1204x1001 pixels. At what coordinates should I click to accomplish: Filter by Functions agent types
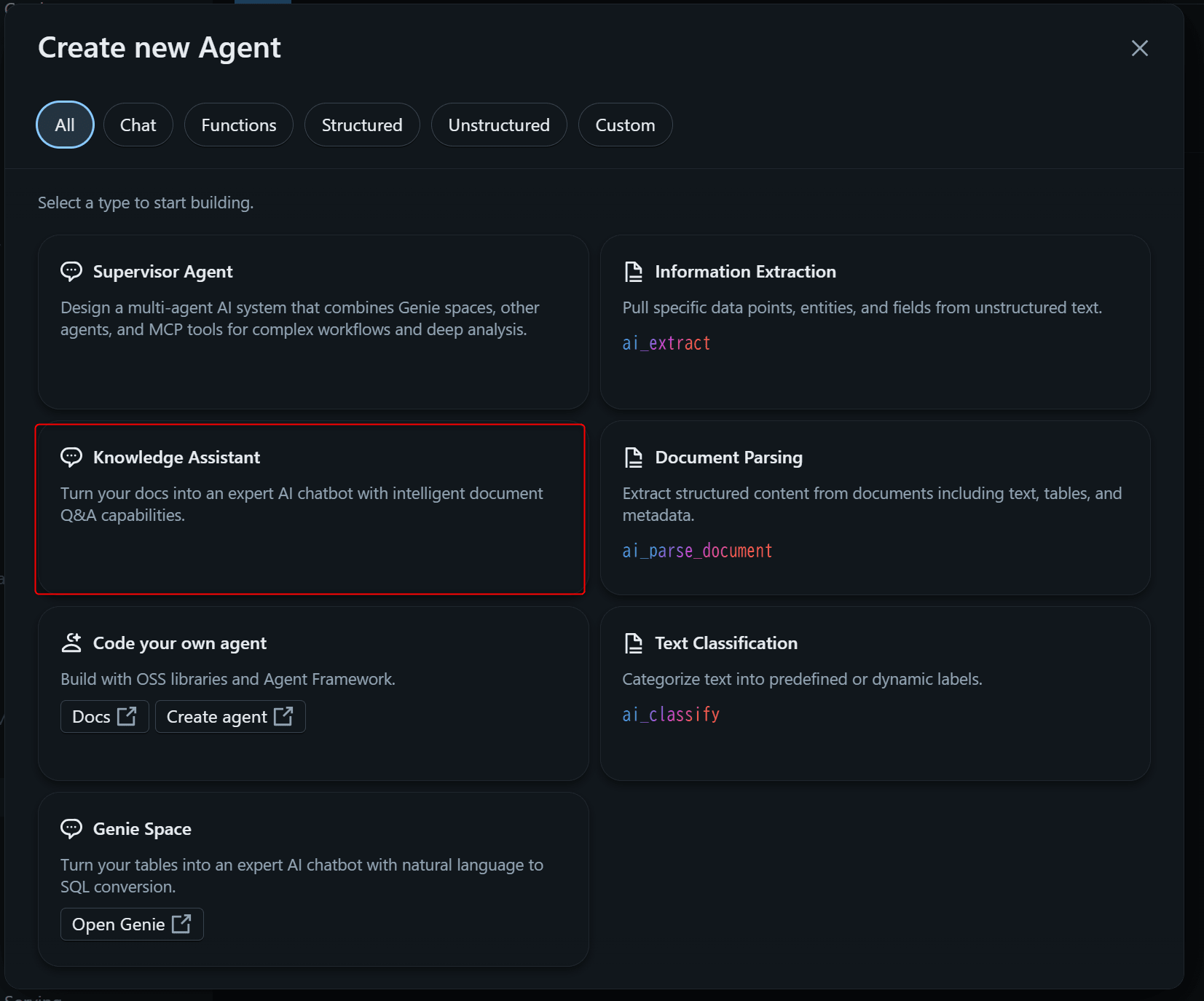[238, 125]
